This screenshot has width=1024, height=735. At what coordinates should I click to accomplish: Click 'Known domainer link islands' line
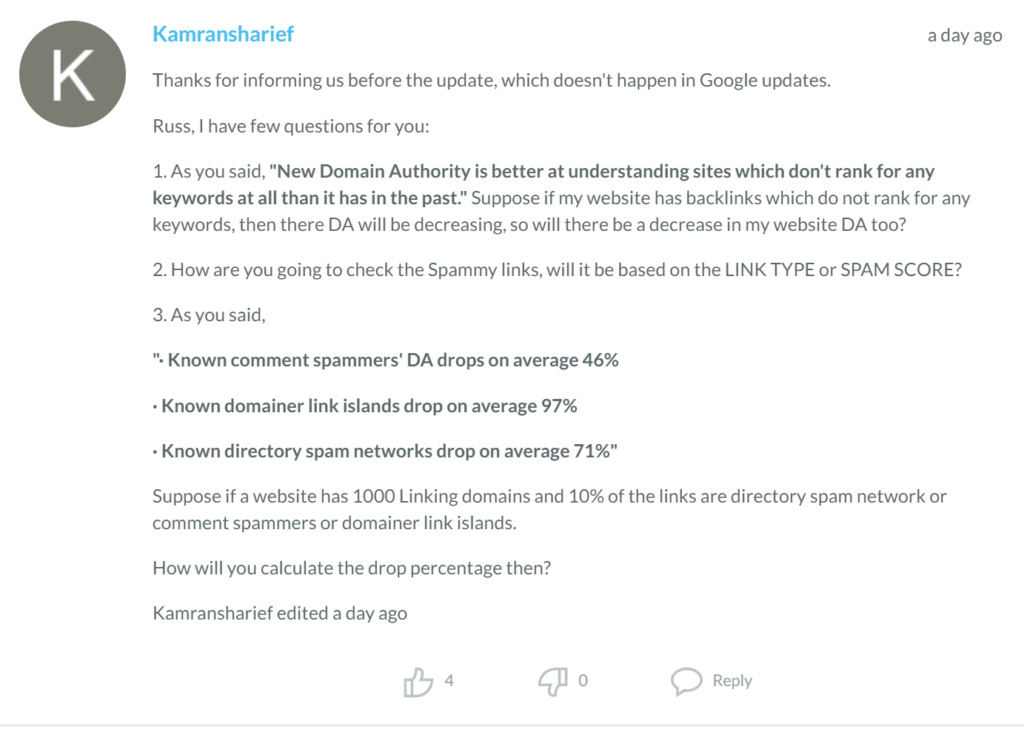364,406
